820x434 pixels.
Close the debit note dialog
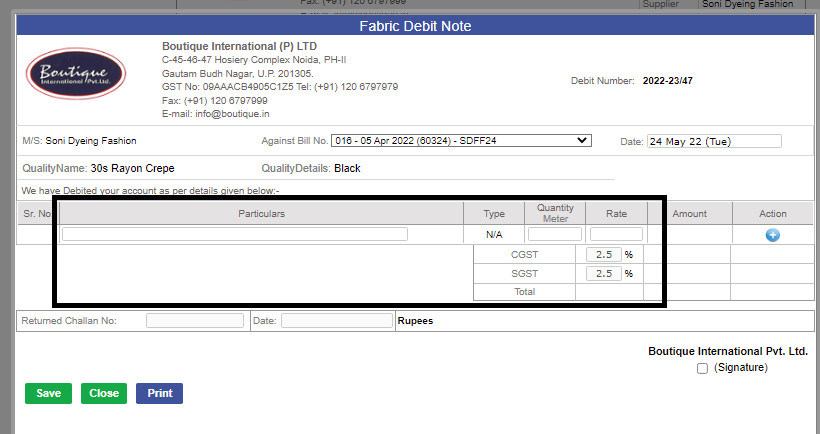[x=104, y=393]
